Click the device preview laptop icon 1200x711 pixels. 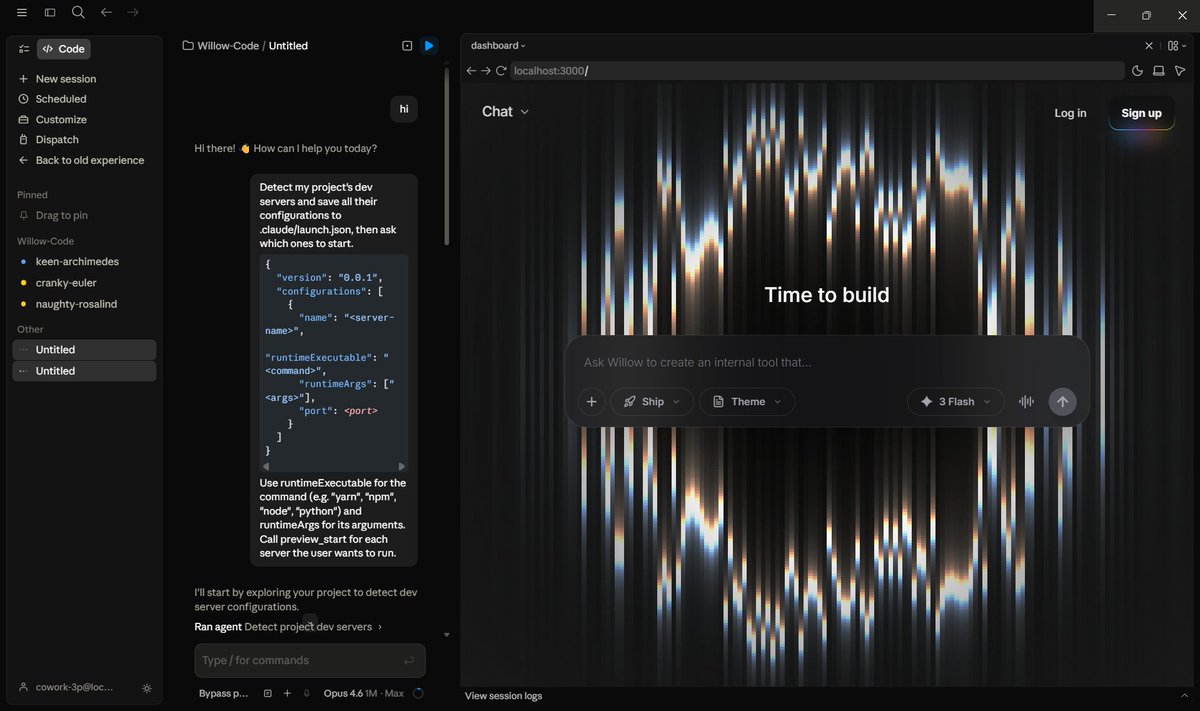coord(1158,71)
